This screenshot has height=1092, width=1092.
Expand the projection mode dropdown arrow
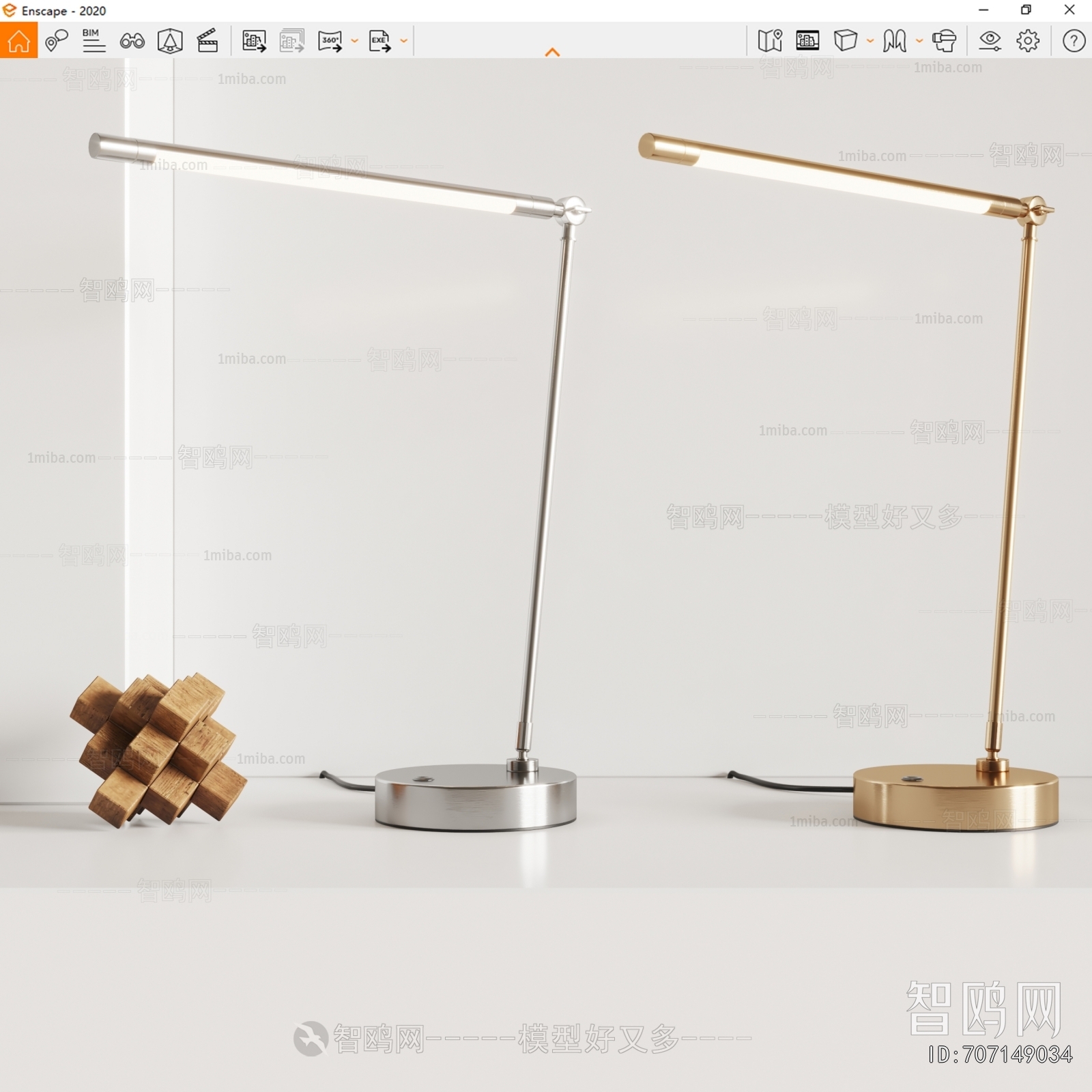[x=870, y=41]
